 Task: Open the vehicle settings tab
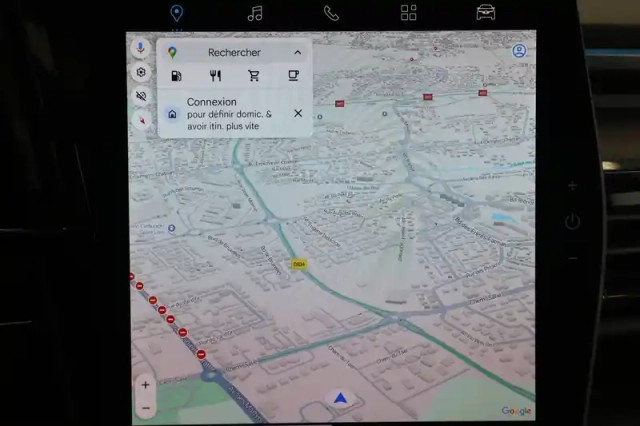(486, 13)
